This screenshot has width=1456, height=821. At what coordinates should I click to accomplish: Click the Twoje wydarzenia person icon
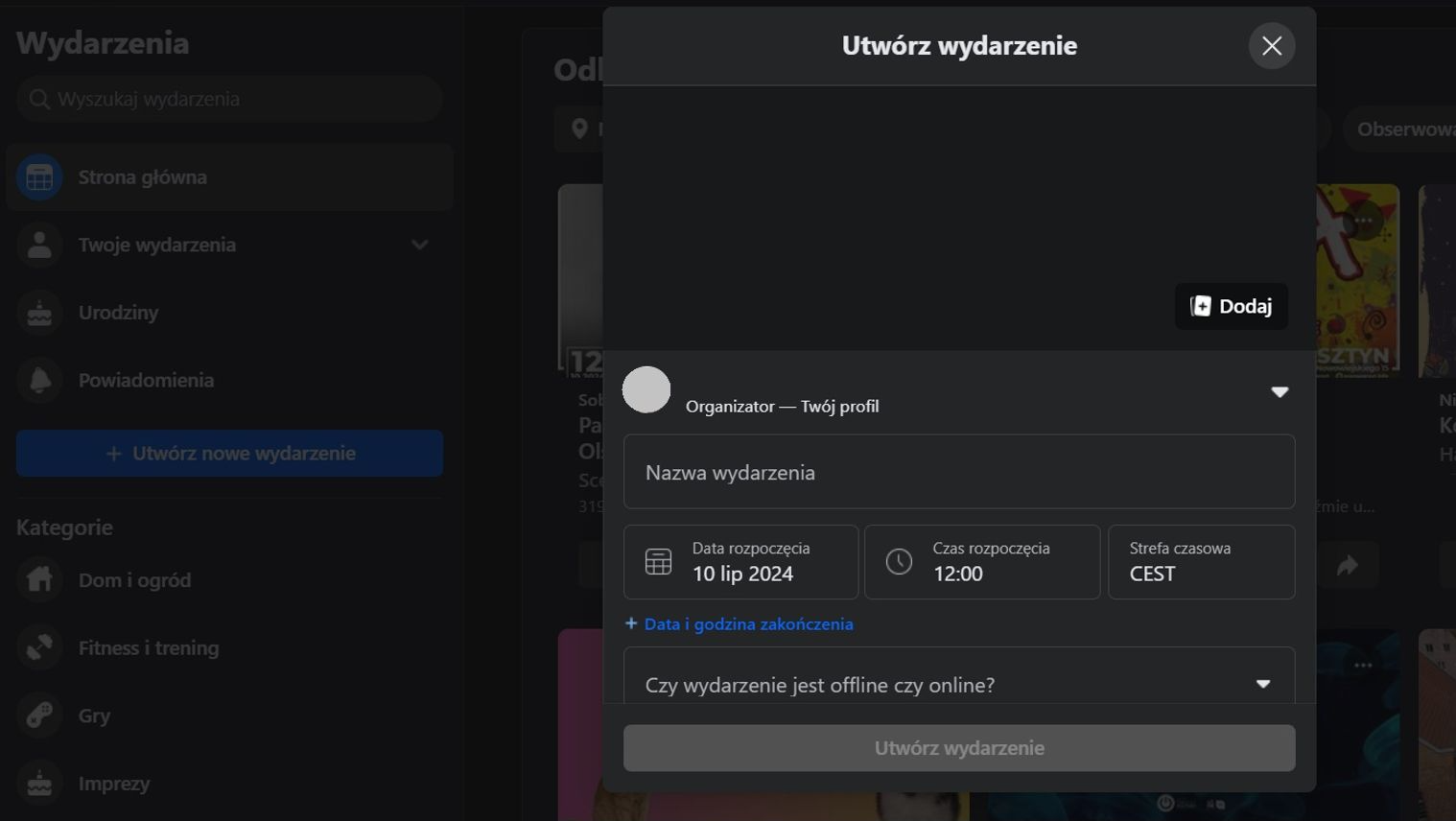click(x=39, y=245)
